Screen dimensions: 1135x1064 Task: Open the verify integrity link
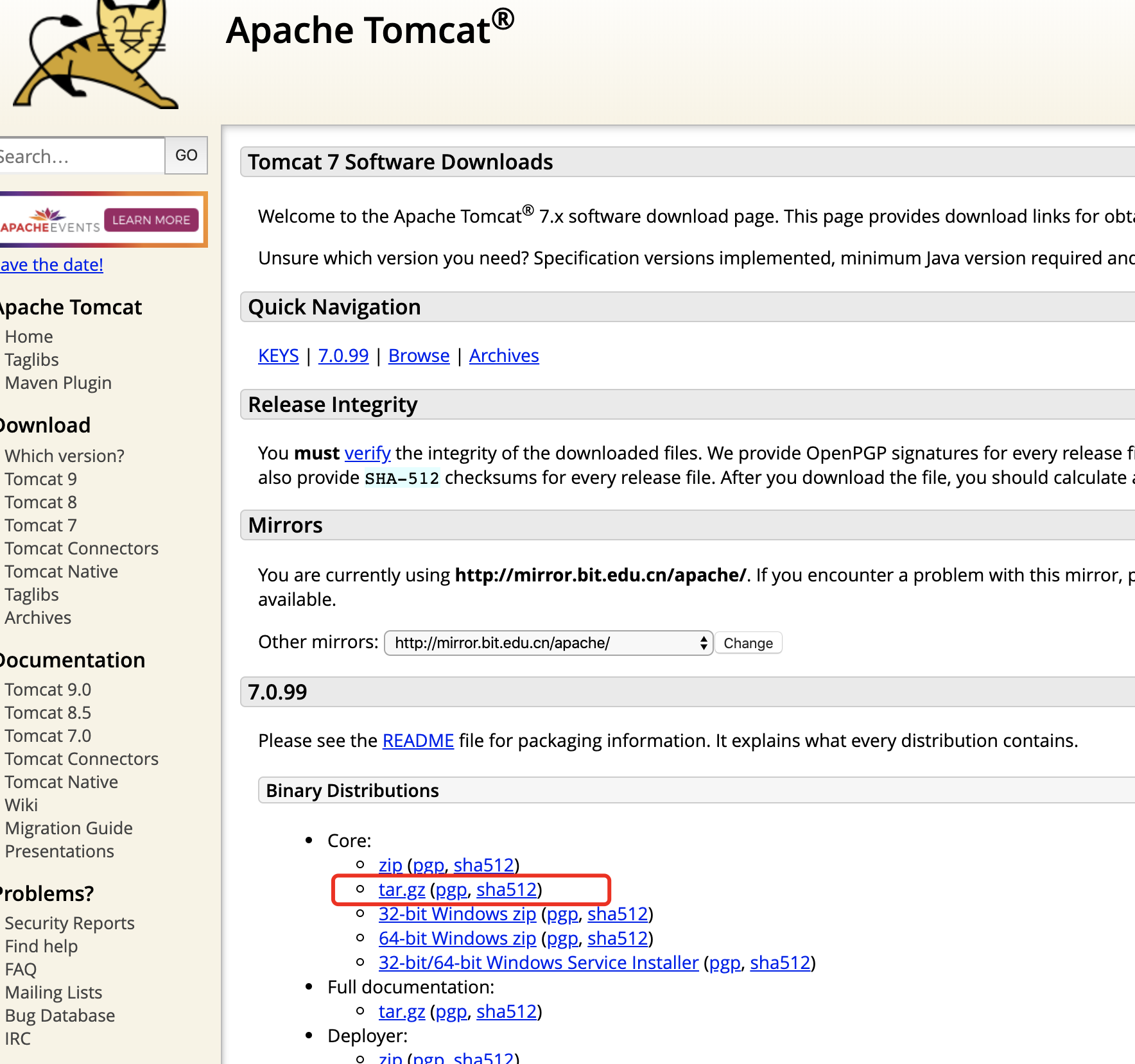[368, 454]
